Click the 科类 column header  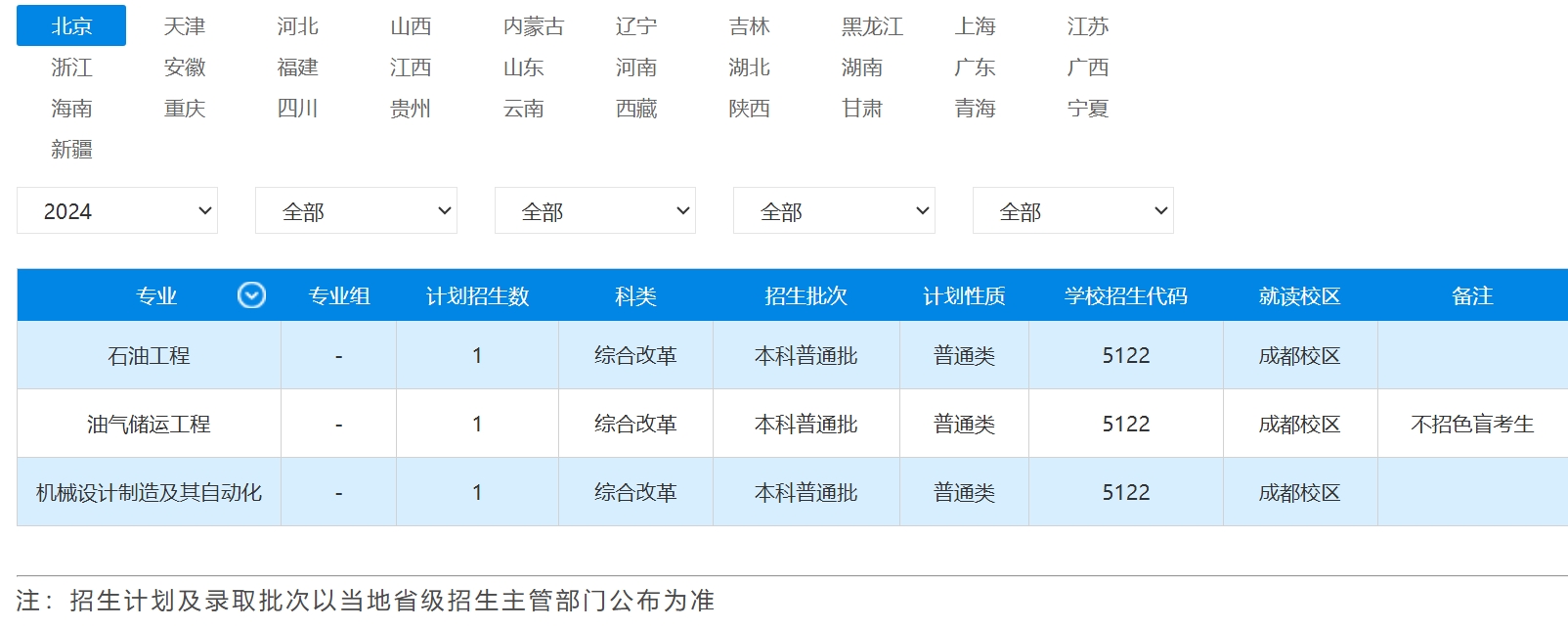[635, 295]
